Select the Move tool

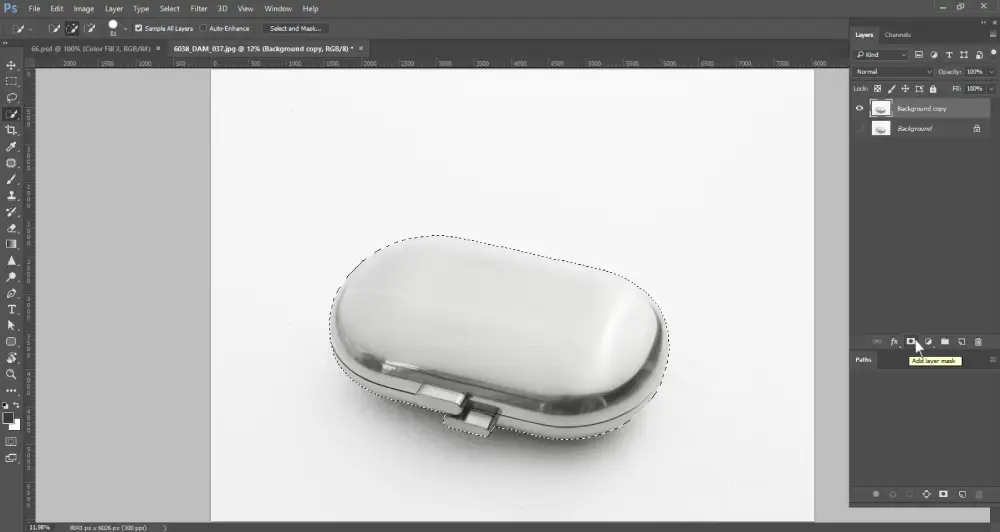[11, 65]
